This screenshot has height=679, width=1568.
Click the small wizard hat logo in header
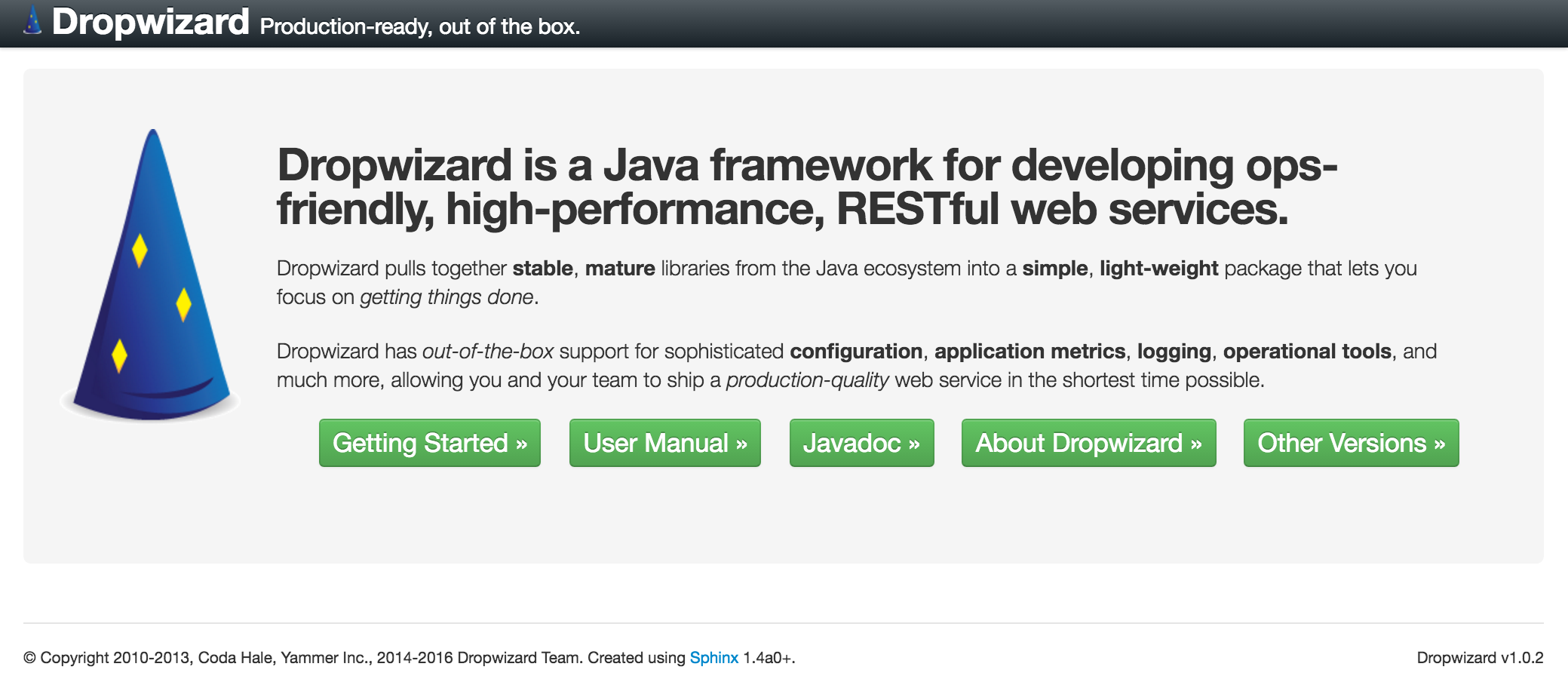coord(32,21)
